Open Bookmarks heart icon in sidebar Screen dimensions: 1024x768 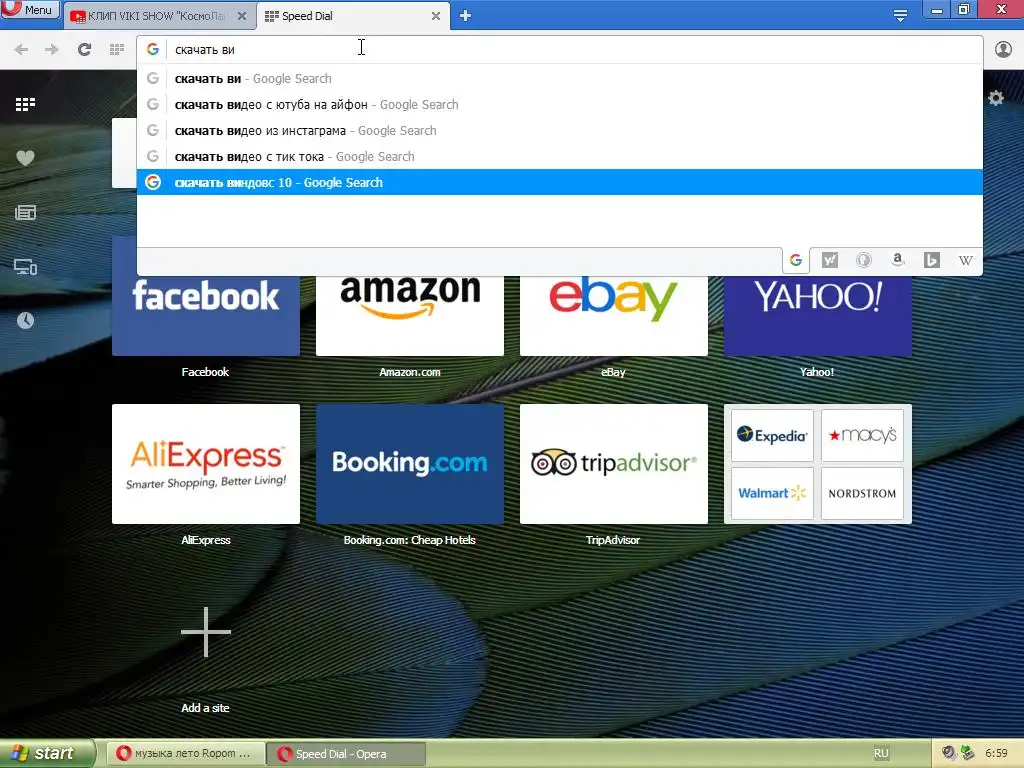pos(25,158)
